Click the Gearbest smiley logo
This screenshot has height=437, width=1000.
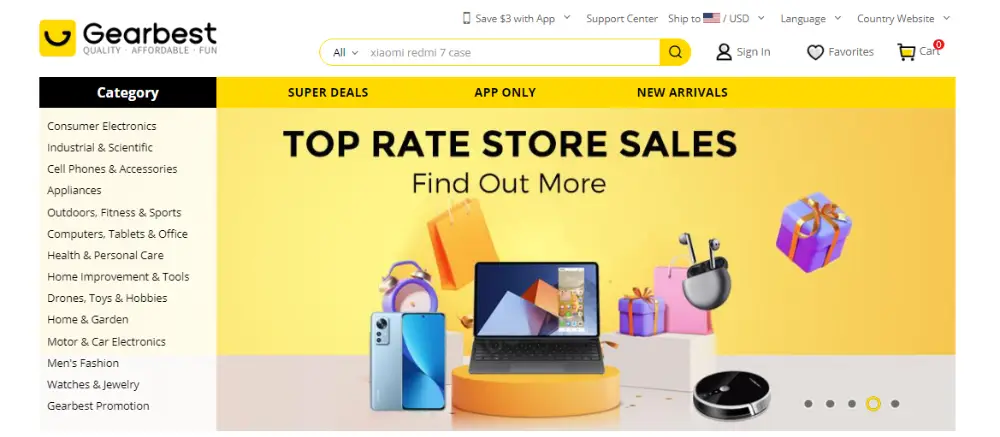[x=57, y=38]
